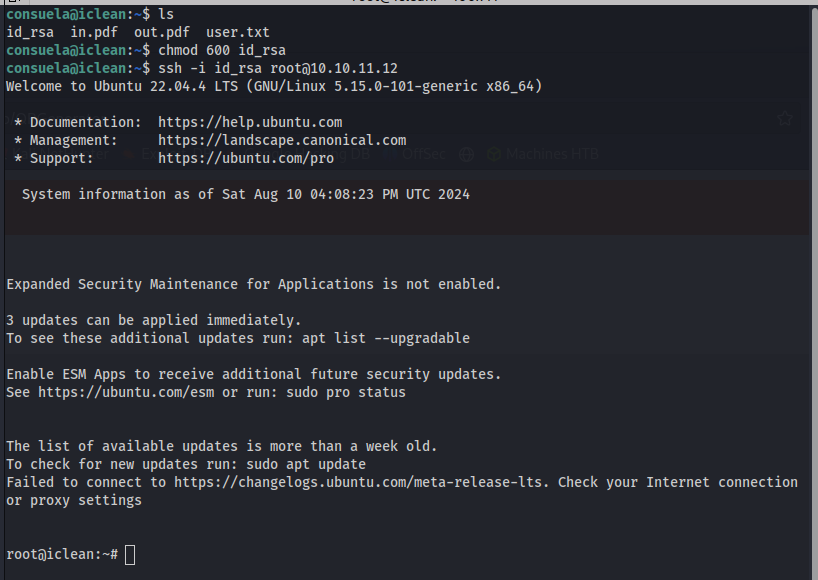The width and height of the screenshot is (818, 580).
Task: Click 'in.pdf' in the ls output
Action: click(x=94, y=32)
